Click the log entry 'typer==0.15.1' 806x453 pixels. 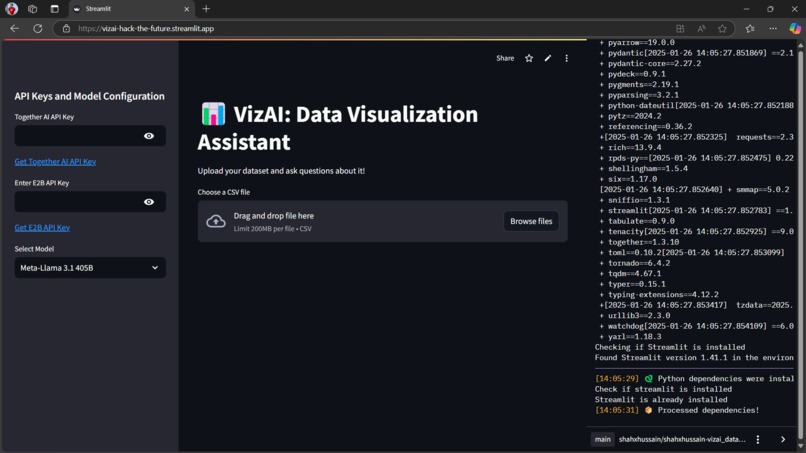tap(632, 284)
